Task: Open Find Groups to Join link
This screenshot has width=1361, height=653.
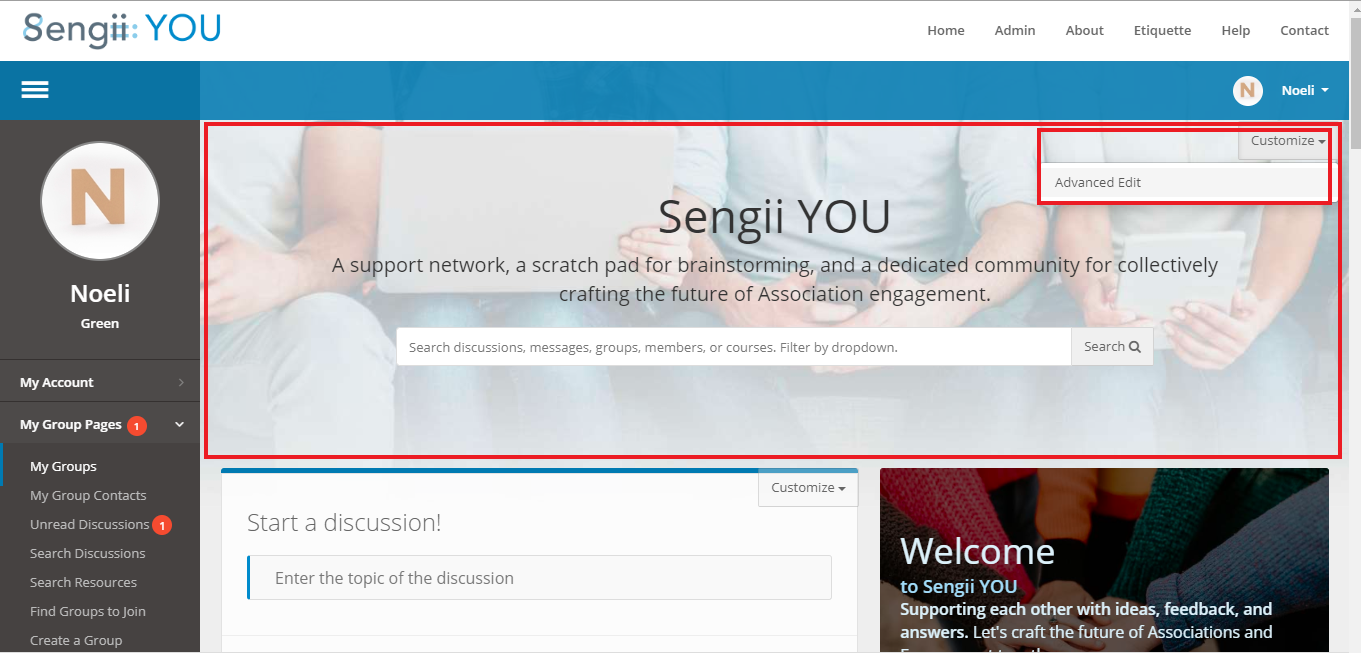Action: [88, 612]
